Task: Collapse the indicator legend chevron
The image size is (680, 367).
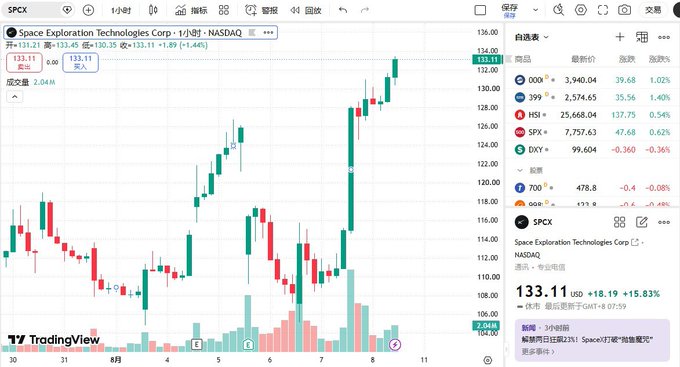Action: pos(15,96)
